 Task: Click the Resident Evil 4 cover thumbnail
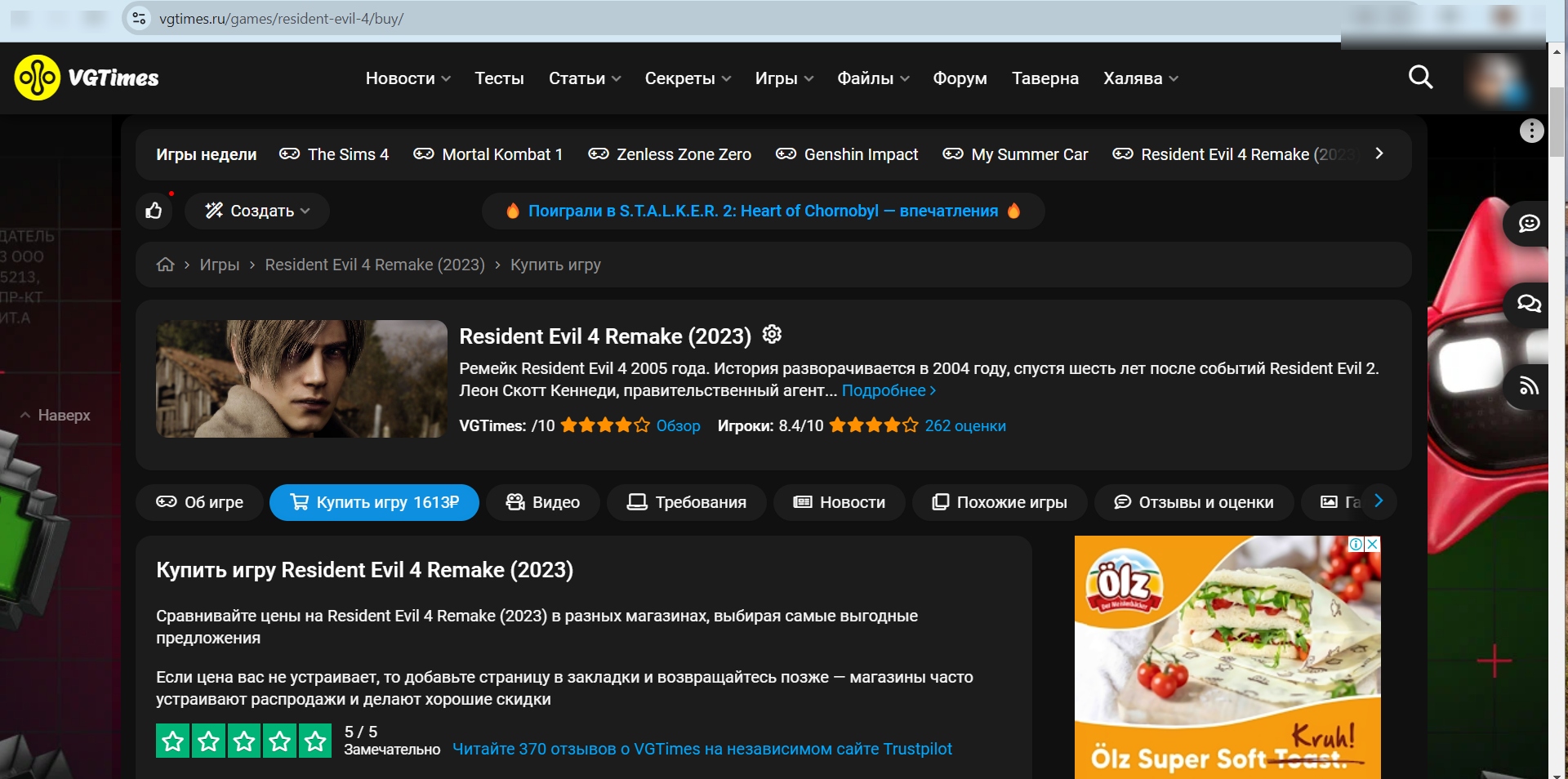pos(301,379)
